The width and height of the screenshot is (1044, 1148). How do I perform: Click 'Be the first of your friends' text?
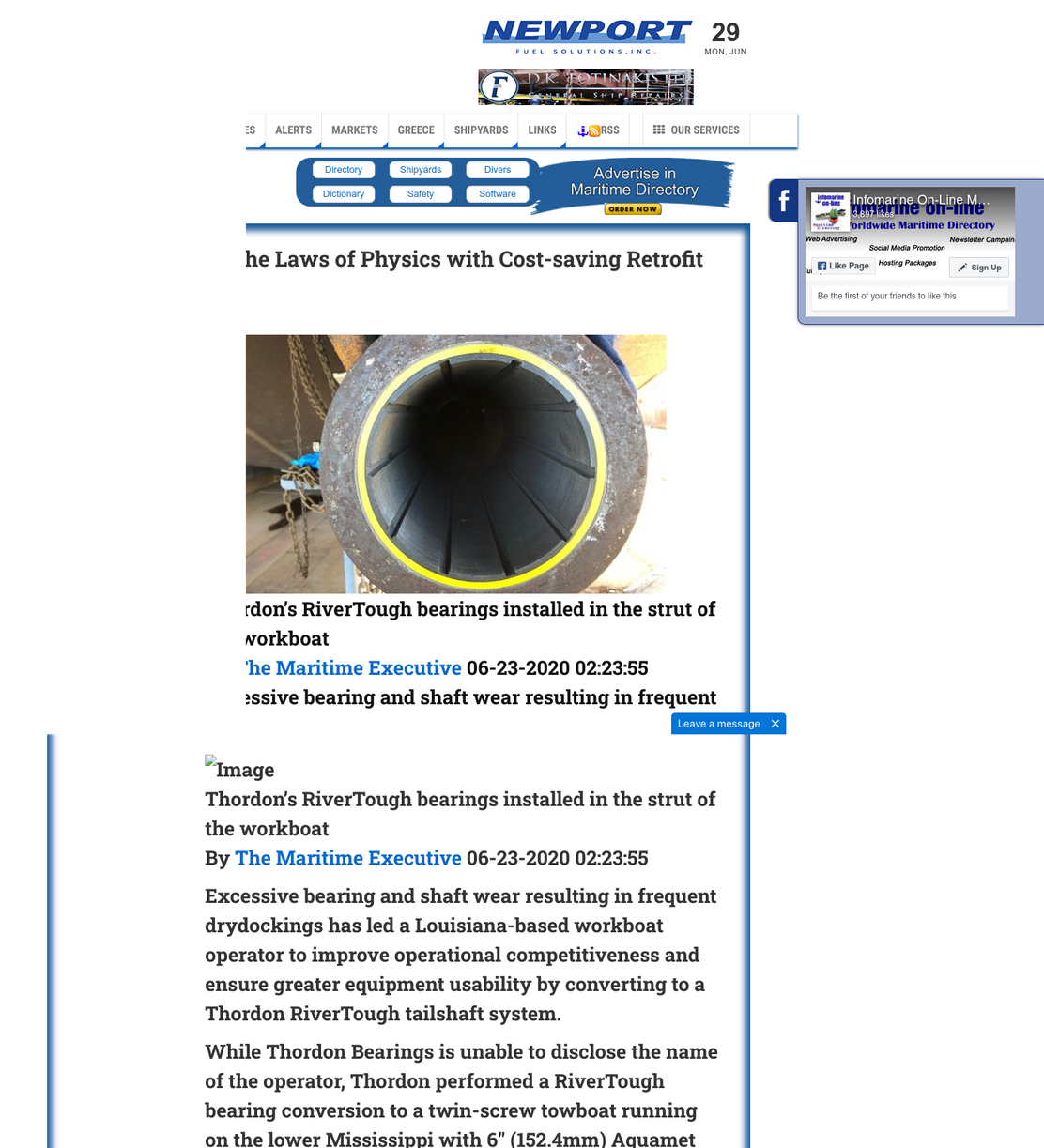(x=886, y=296)
